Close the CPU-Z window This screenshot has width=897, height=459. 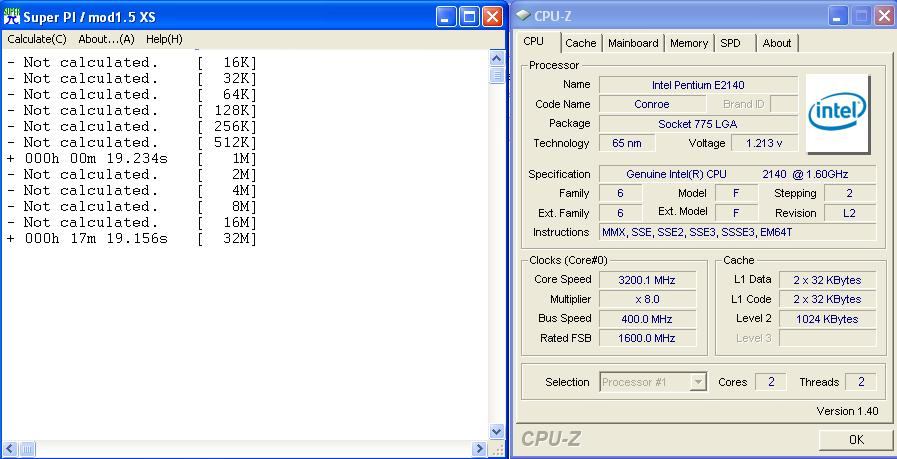pyautogui.click(x=884, y=17)
